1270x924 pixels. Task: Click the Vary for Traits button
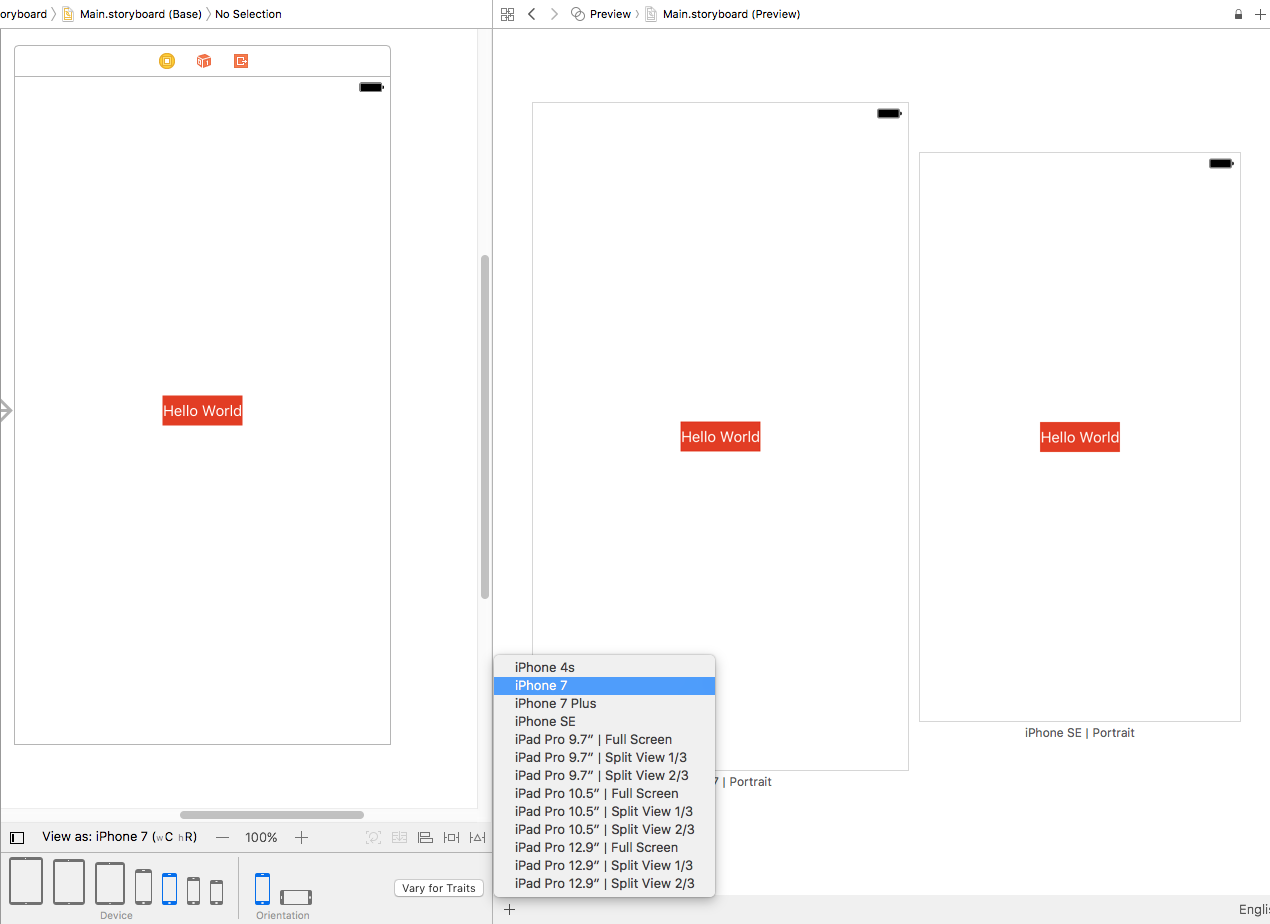(439, 888)
